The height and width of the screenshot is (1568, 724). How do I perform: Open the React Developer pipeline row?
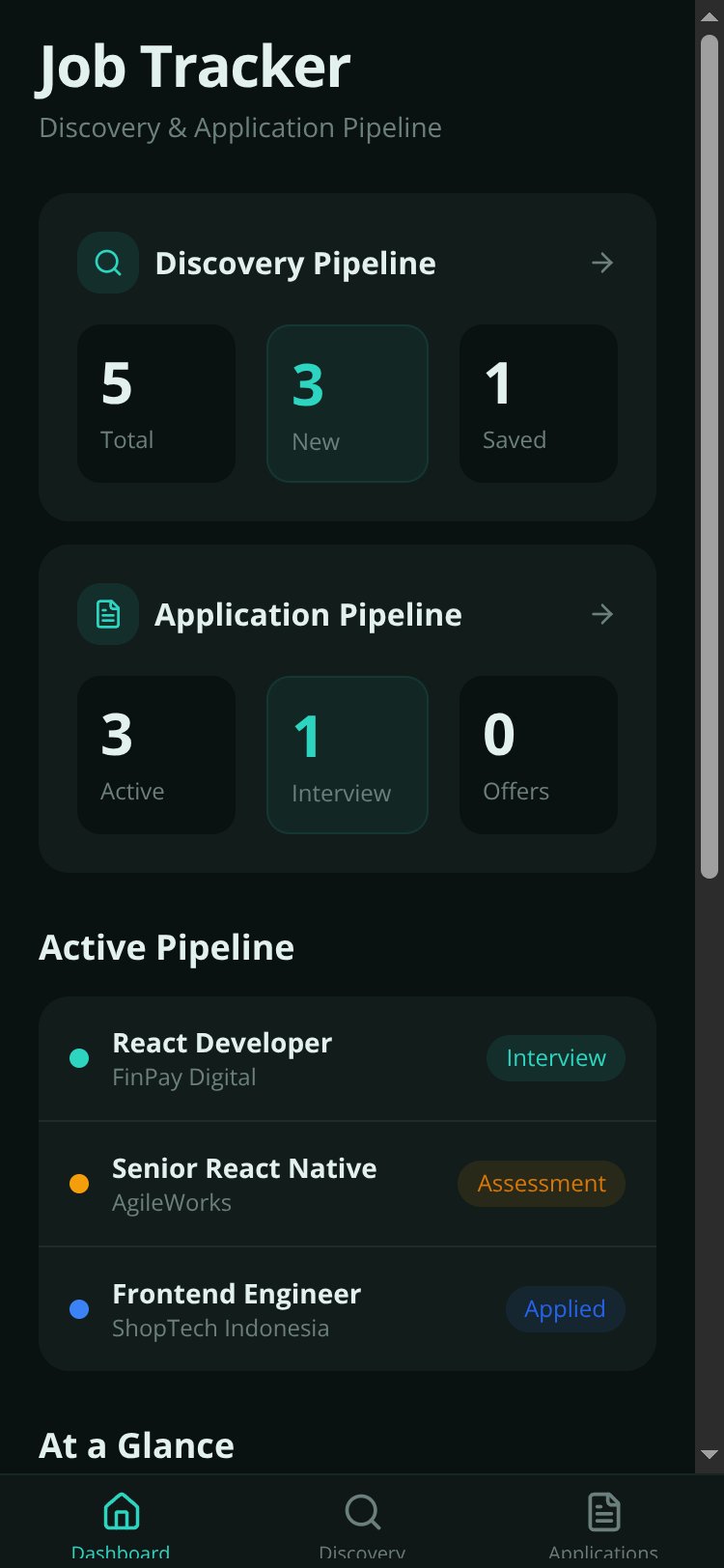(x=348, y=1058)
